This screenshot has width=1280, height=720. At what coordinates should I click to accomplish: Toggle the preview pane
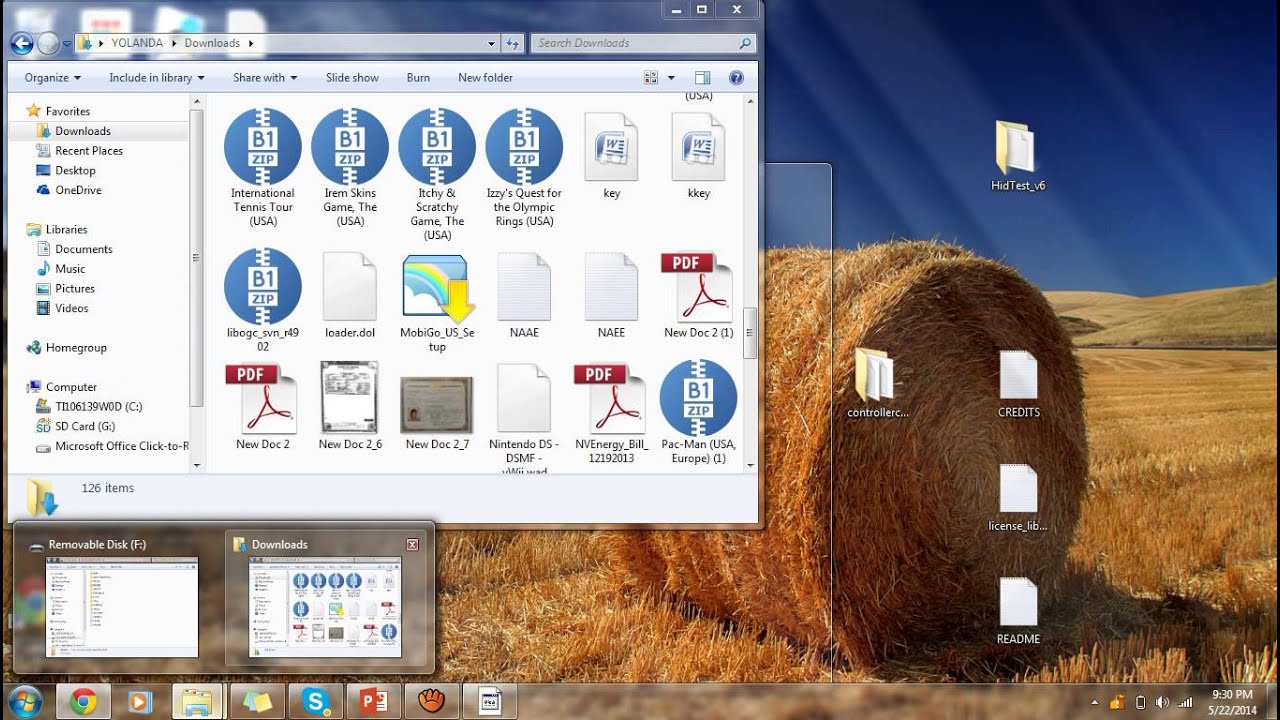[702, 77]
